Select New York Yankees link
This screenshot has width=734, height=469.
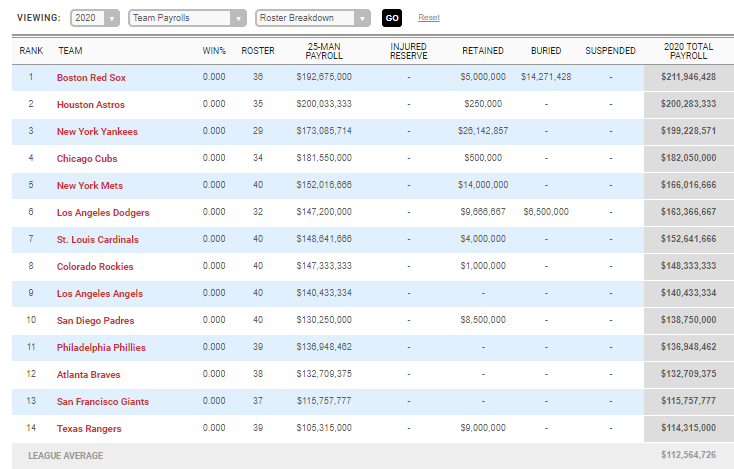(97, 131)
